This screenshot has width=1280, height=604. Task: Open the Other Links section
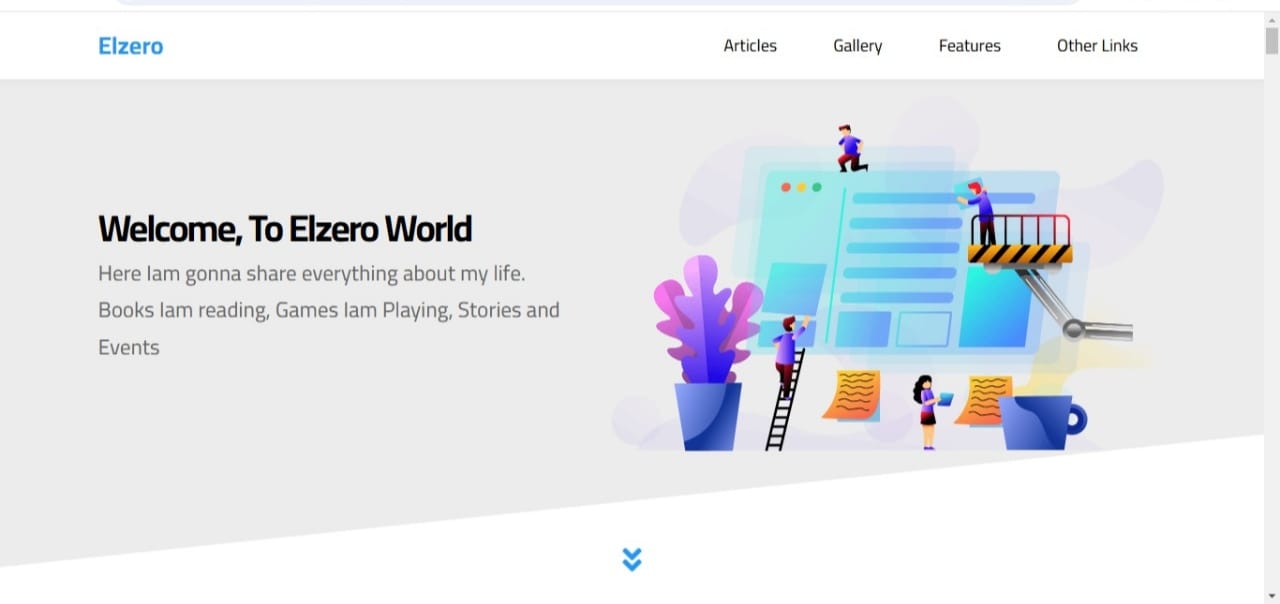pyautogui.click(x=1097, y=46)
